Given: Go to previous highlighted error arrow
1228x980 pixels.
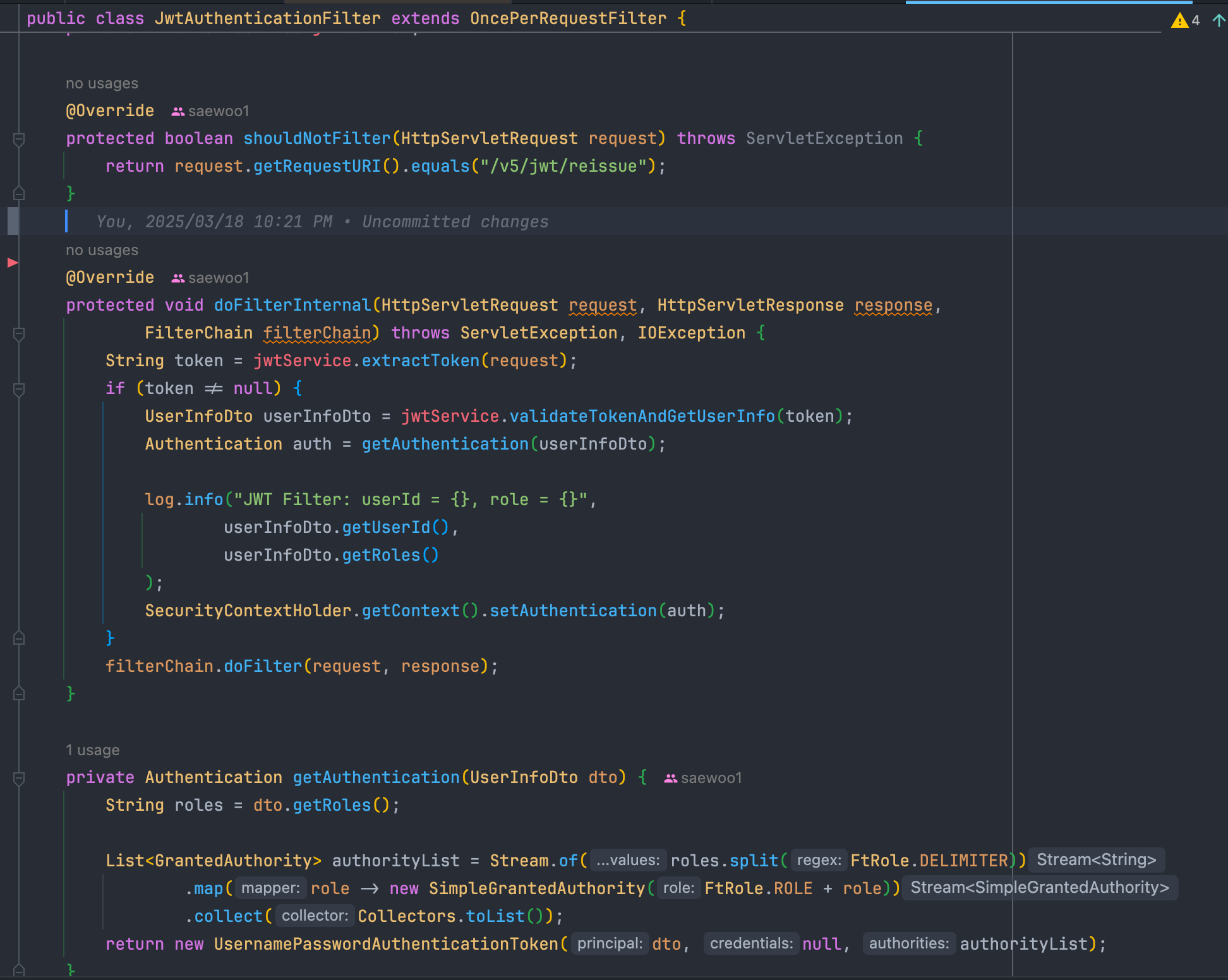Looking at the screenshot, I should point(1219,20).
